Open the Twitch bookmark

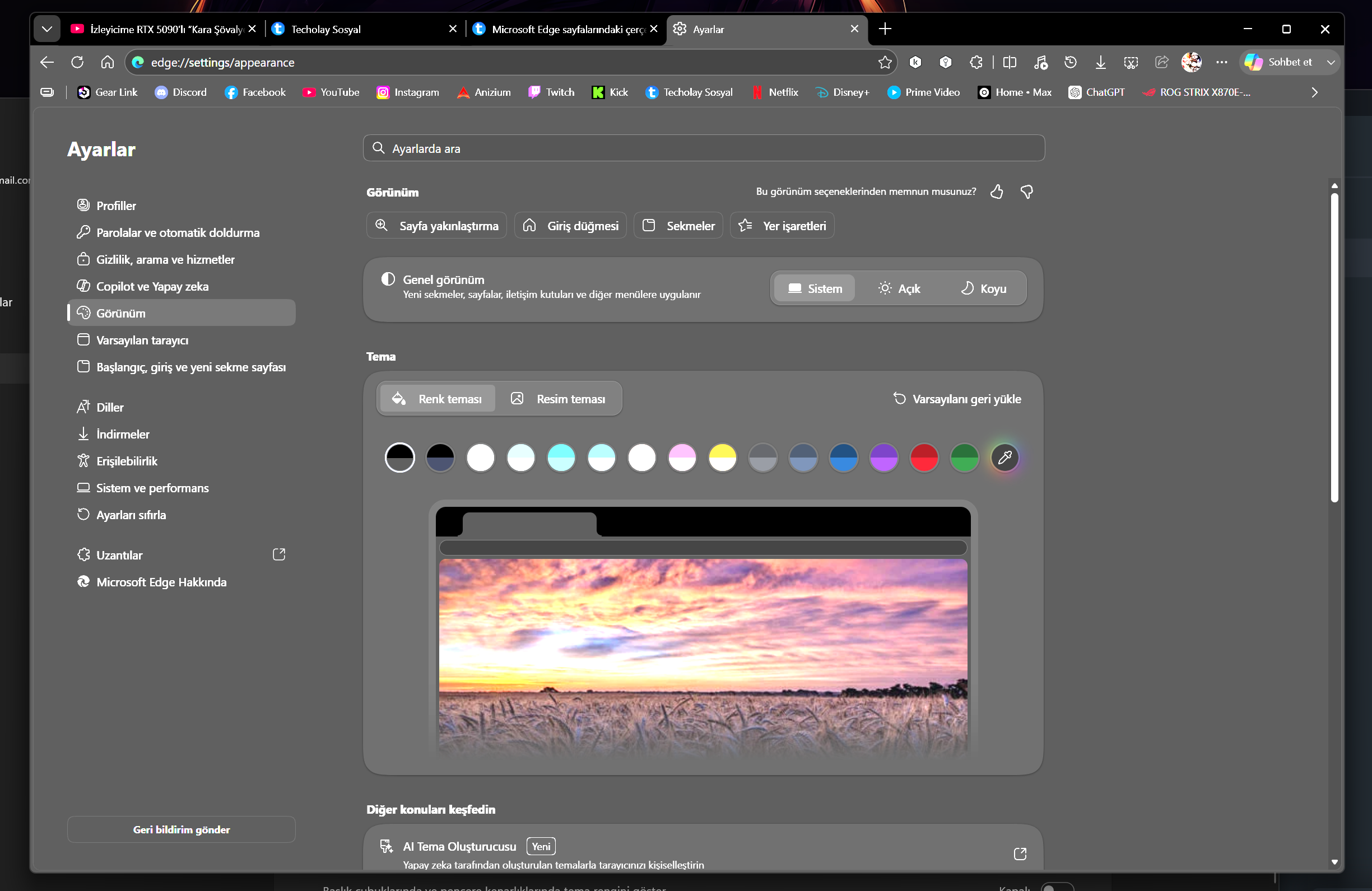[551, 92]
